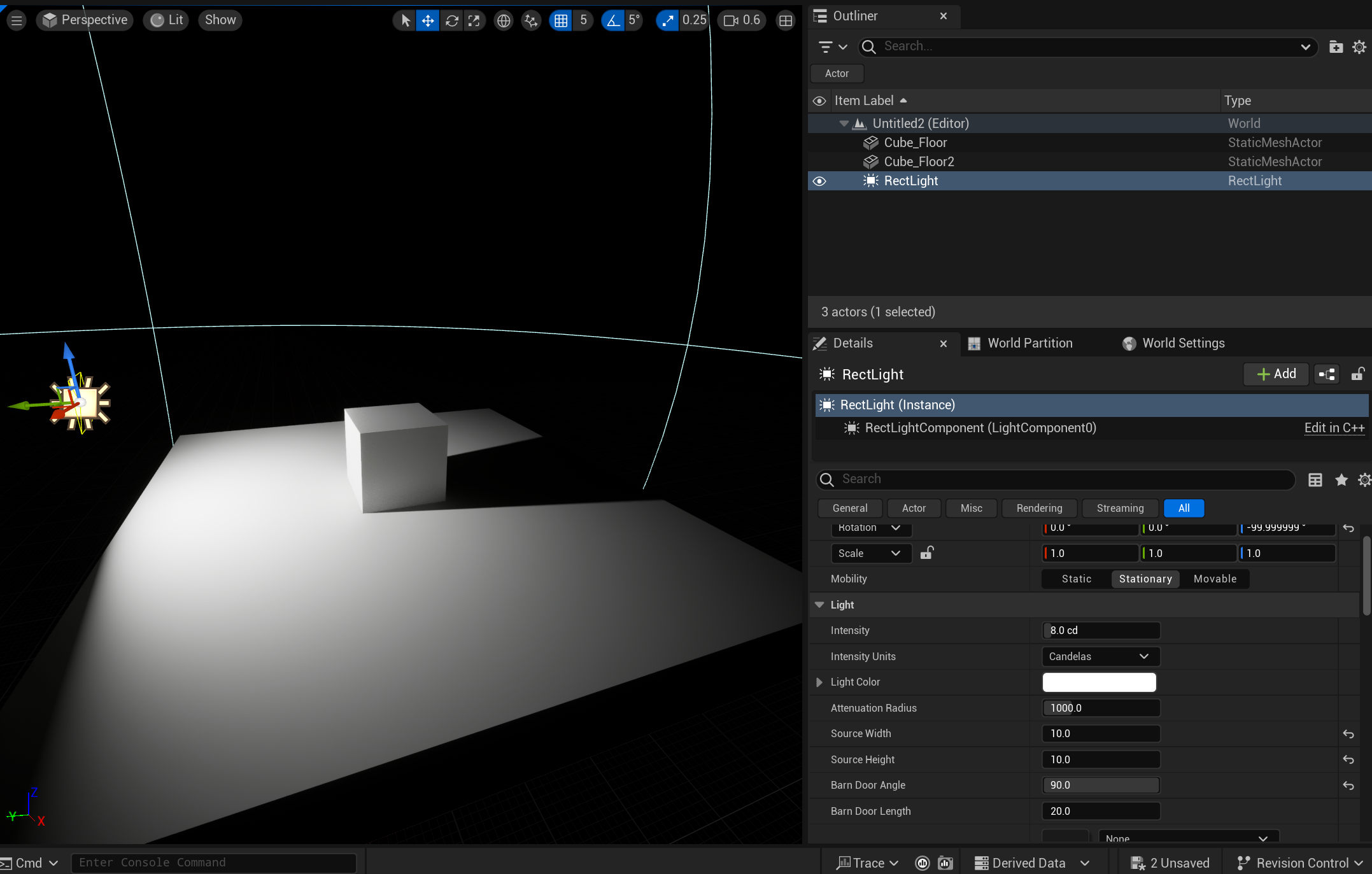
Task: Toggle RectLight visibility eye icon
Action: 819,181
